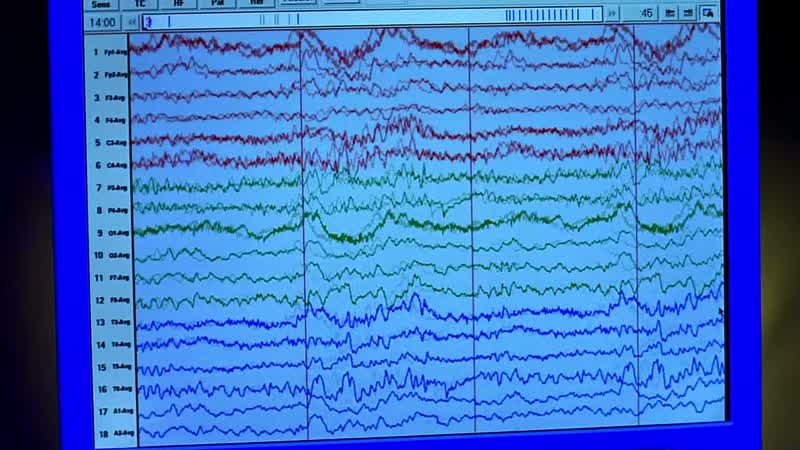Select channel 3 F3-Avg label
This screenshot has width=800, height=450.
click(x=110, y=97)
